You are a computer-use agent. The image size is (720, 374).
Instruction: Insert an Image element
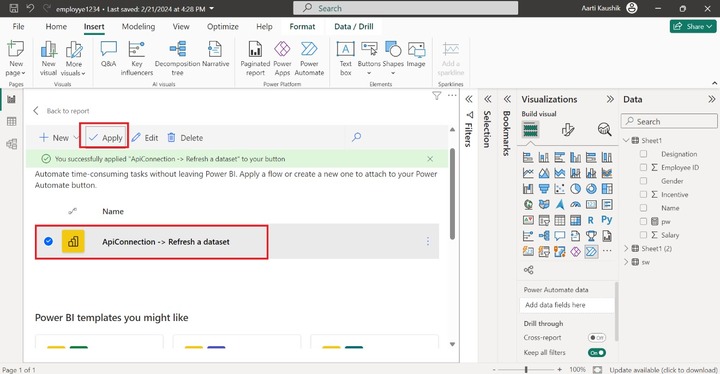coord(416,54)
